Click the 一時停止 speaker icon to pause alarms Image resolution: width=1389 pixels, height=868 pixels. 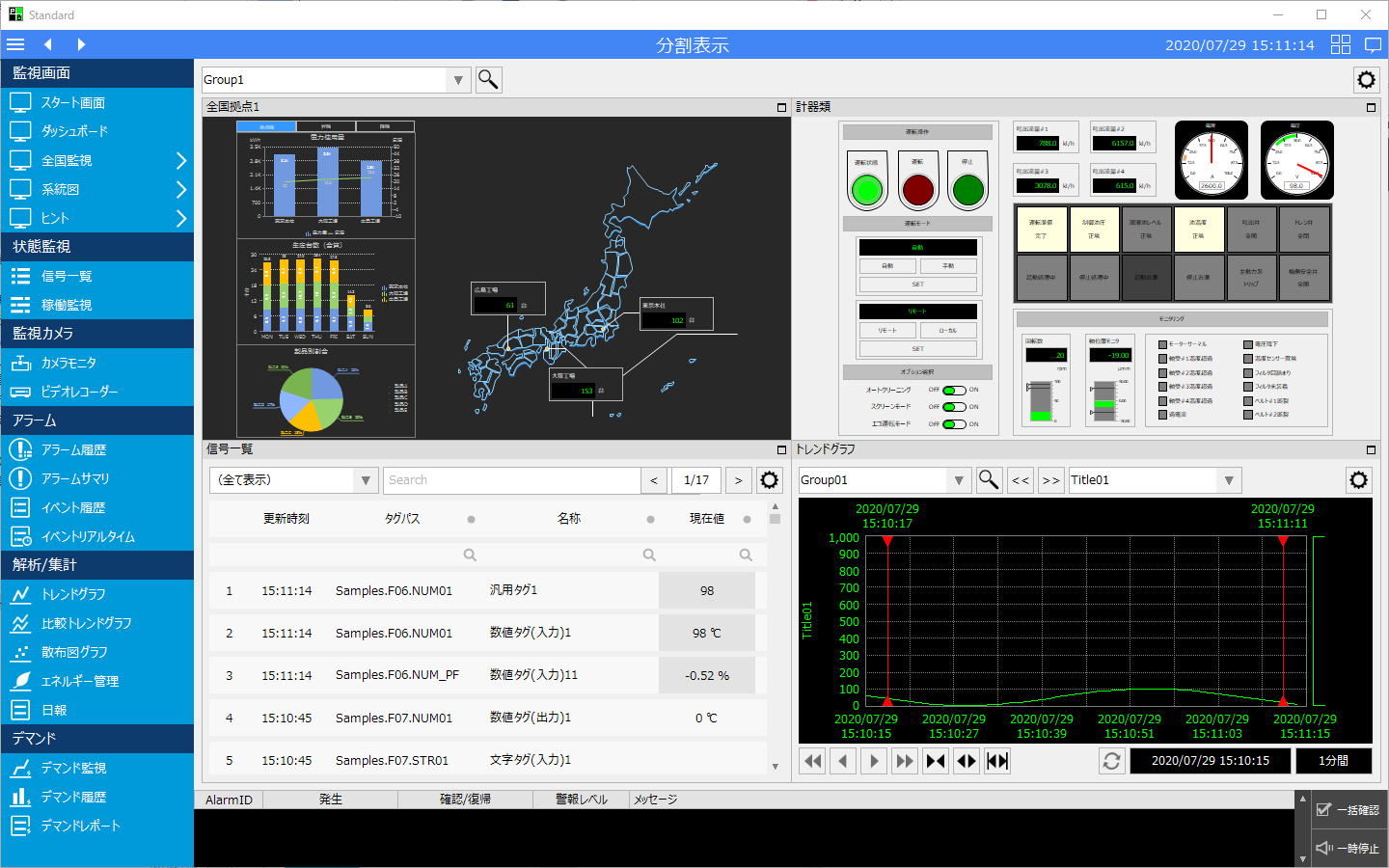coord(1324,848)
